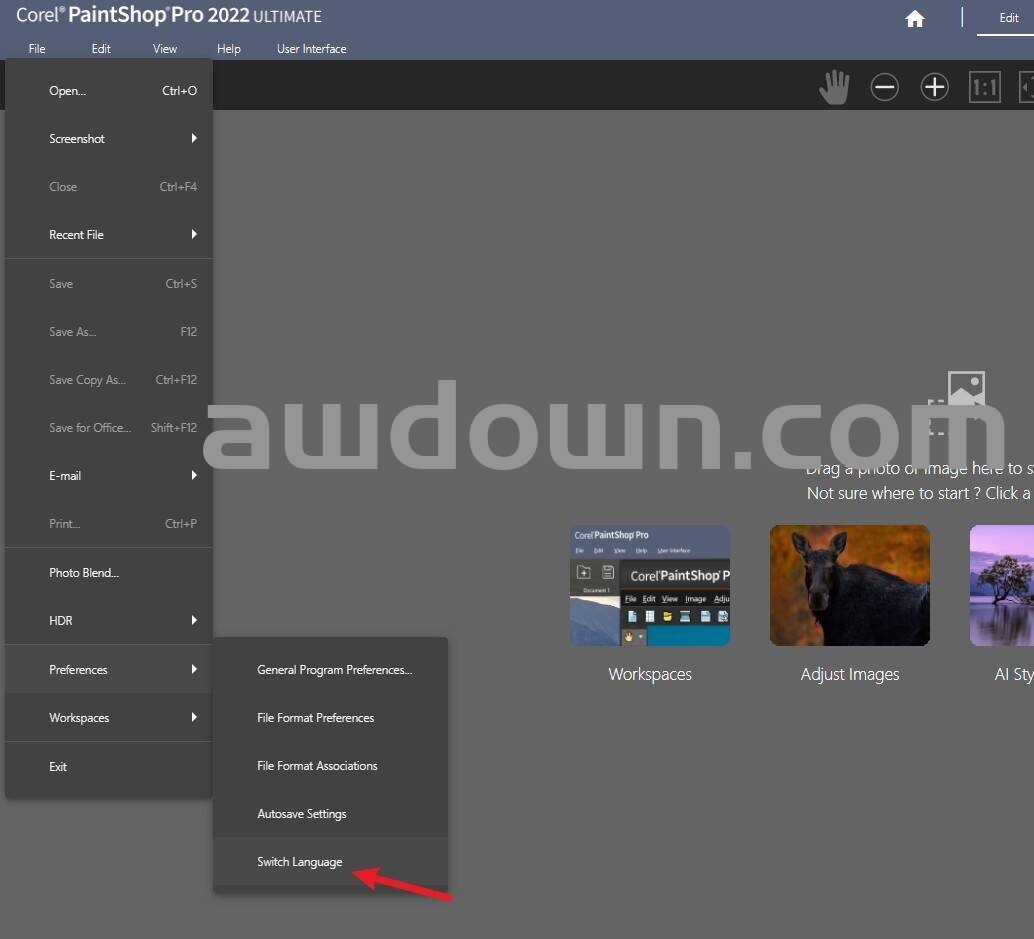Open General Program Preferences
This screenshot has width=1034, height=939.
tap(334, 670)
